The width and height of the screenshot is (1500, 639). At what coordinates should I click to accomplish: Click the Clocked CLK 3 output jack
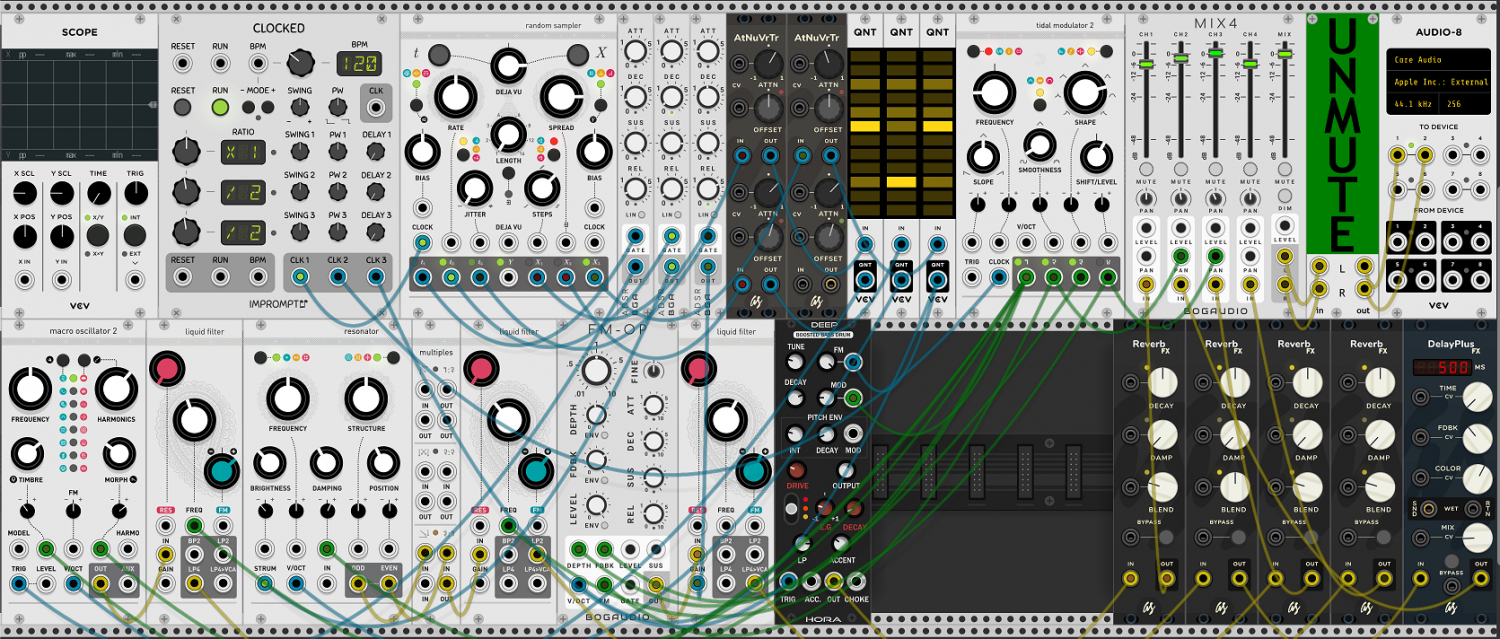click(376, 277)
